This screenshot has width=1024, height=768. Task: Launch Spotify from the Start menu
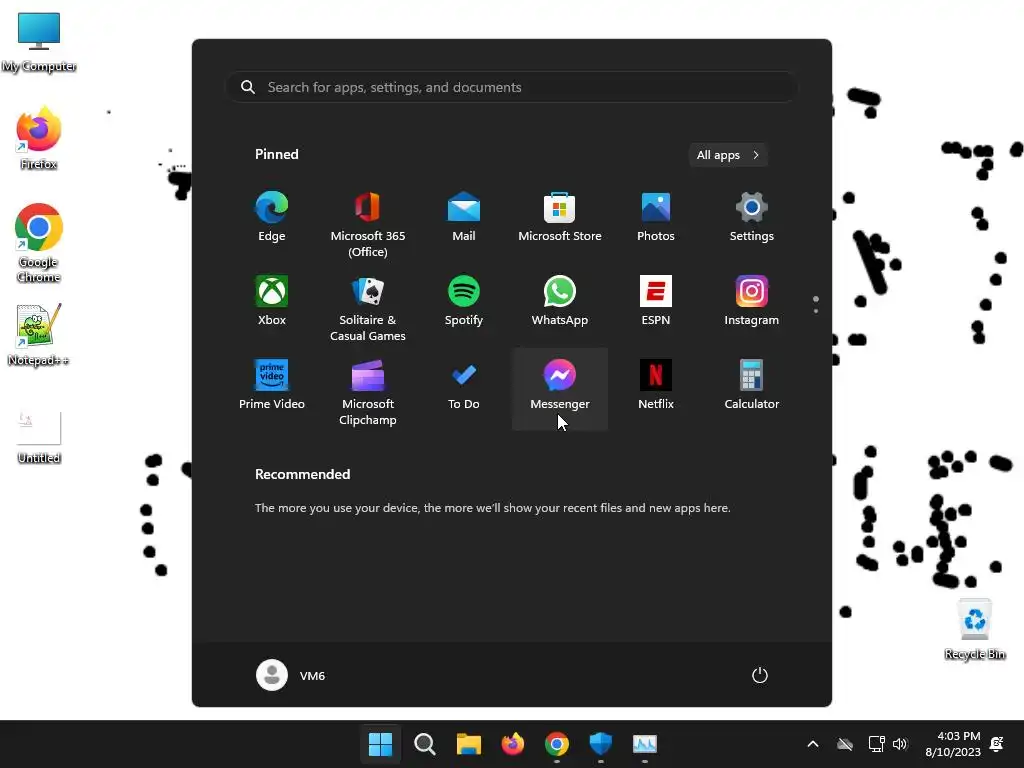click(464, 301)
